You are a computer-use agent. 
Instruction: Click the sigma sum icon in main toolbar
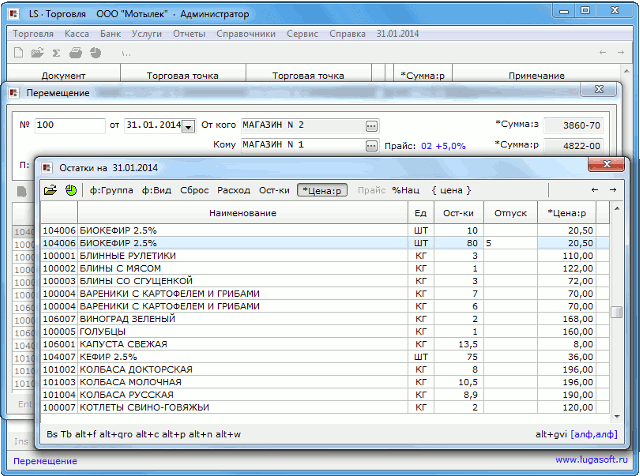coord(57,53)
